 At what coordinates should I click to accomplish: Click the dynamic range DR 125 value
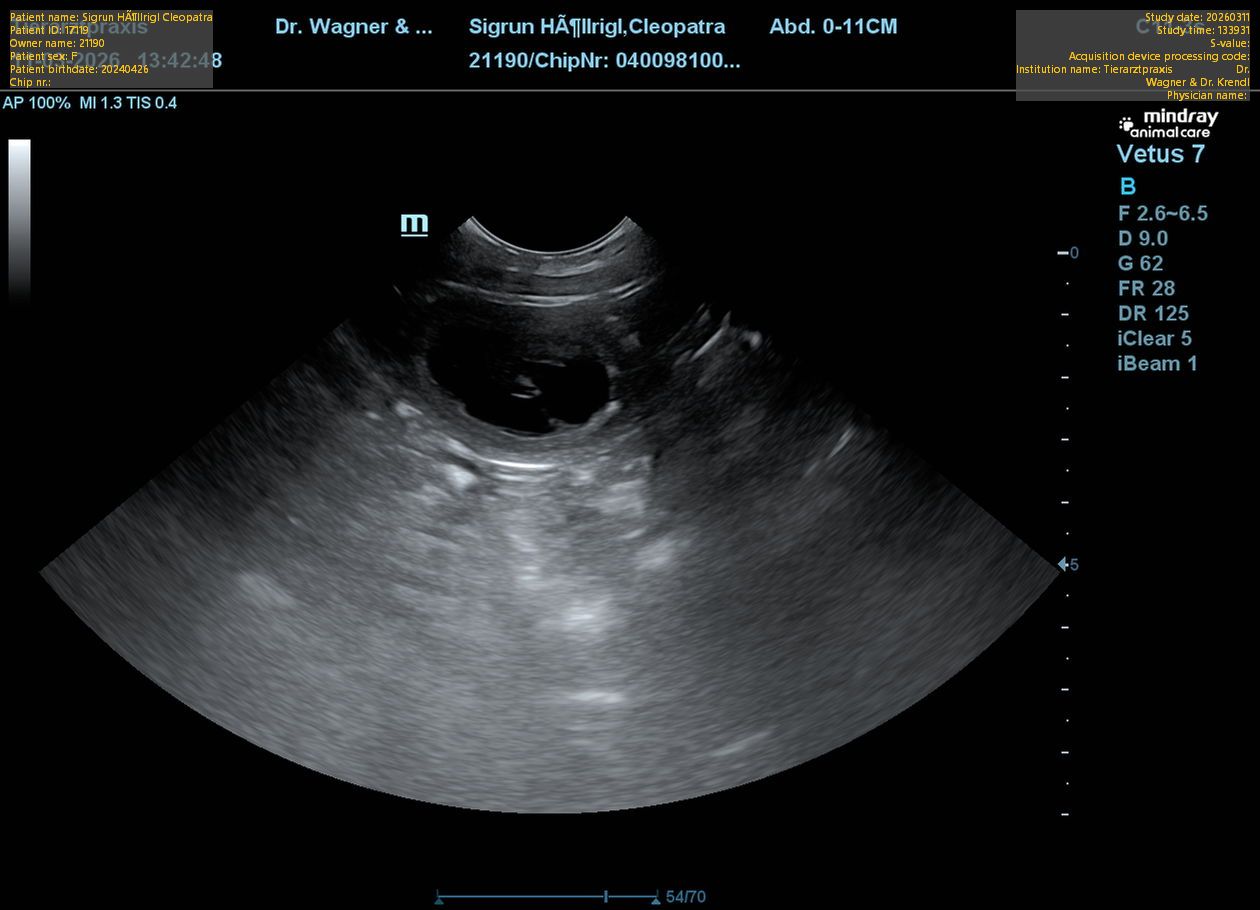[1152, 313]
